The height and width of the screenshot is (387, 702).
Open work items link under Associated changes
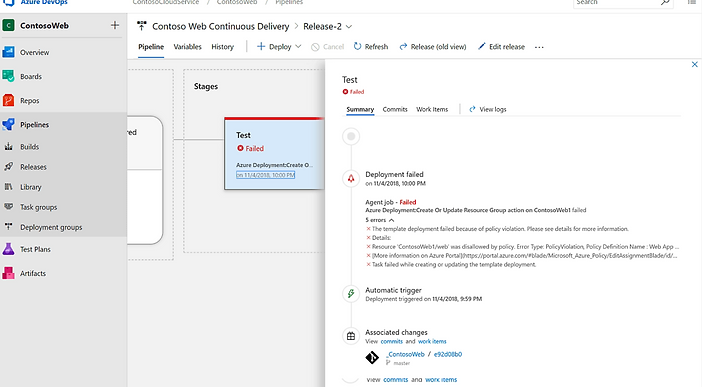point(432,341)
